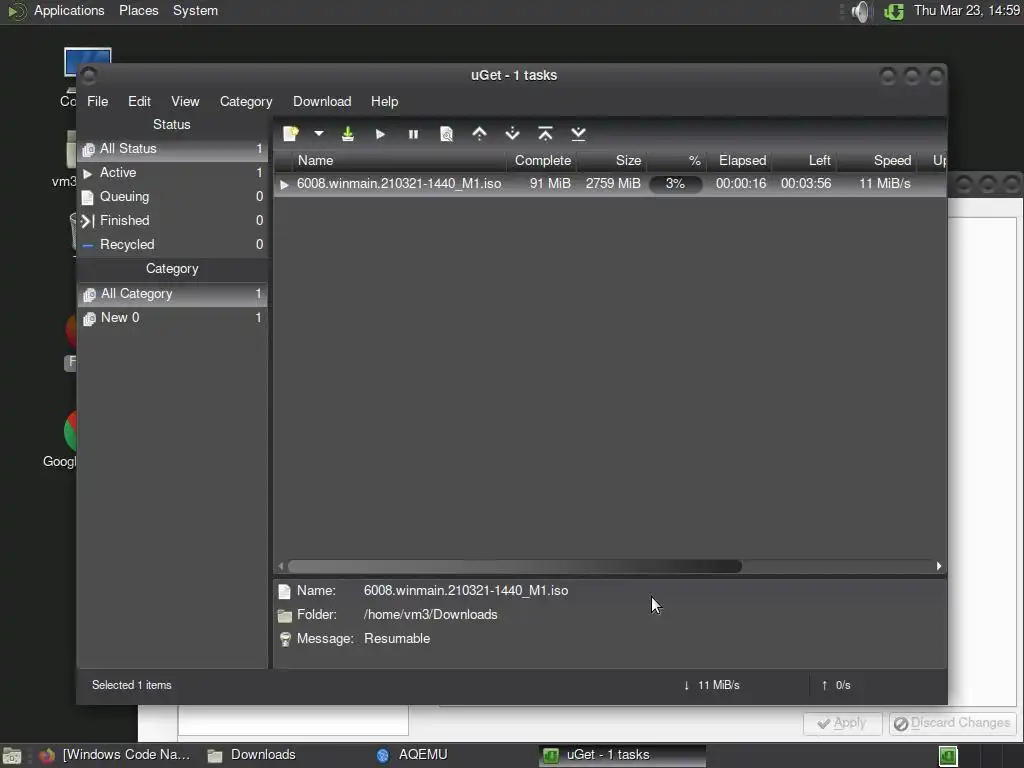Select the Finished status filter
This screenshot has width=1024, height=768.
point(172,221)
